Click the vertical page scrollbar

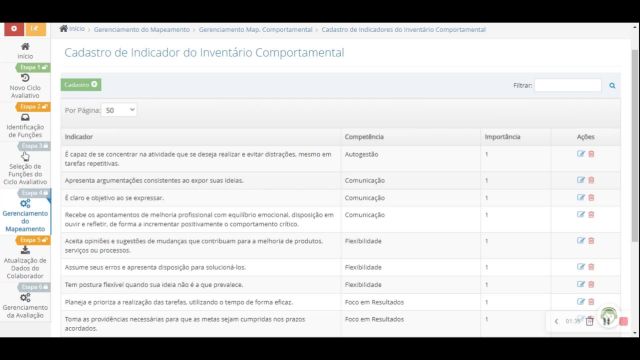634,145
